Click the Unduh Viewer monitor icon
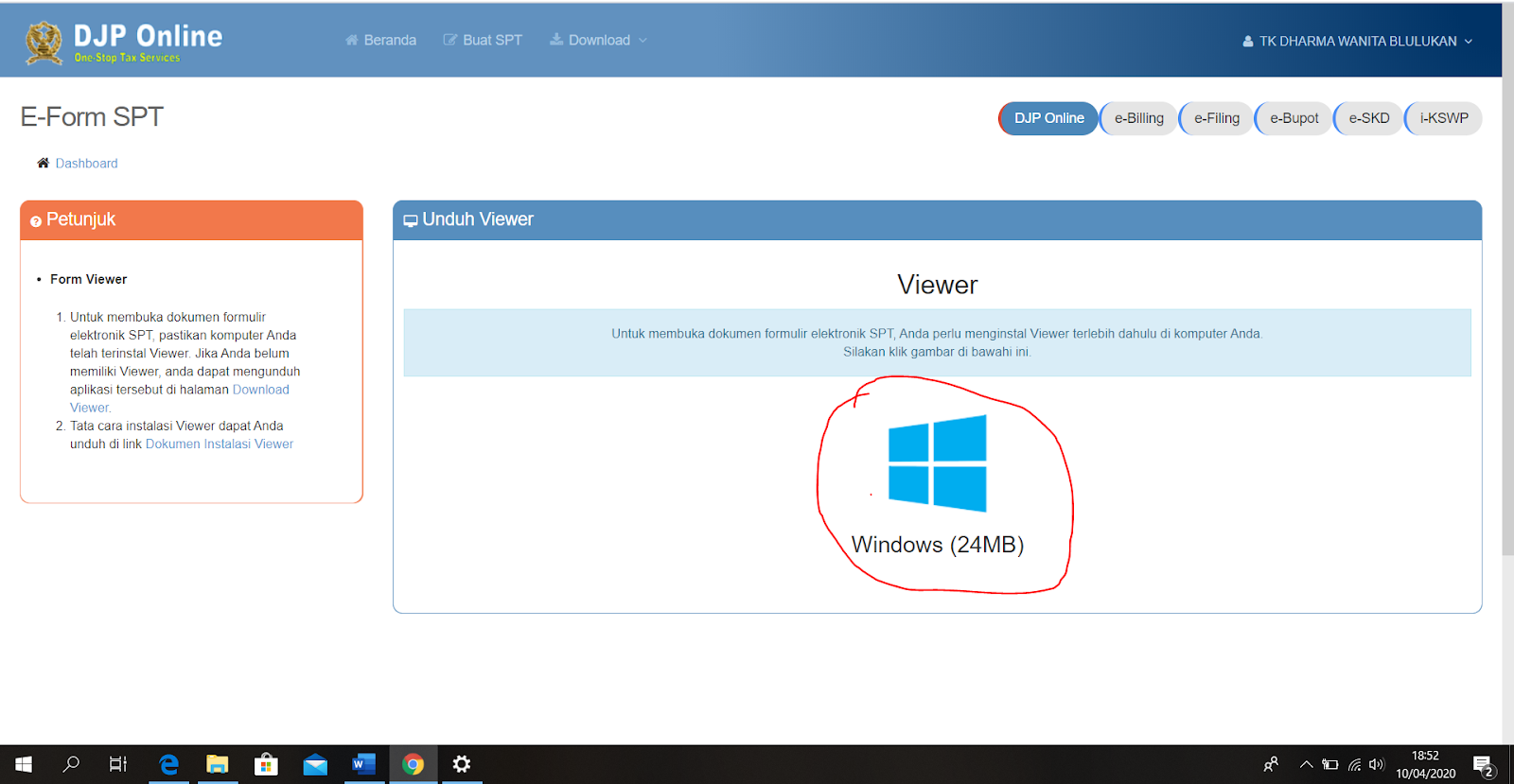1514x784 pixels. pyautogui.click(x=411, y=220)
